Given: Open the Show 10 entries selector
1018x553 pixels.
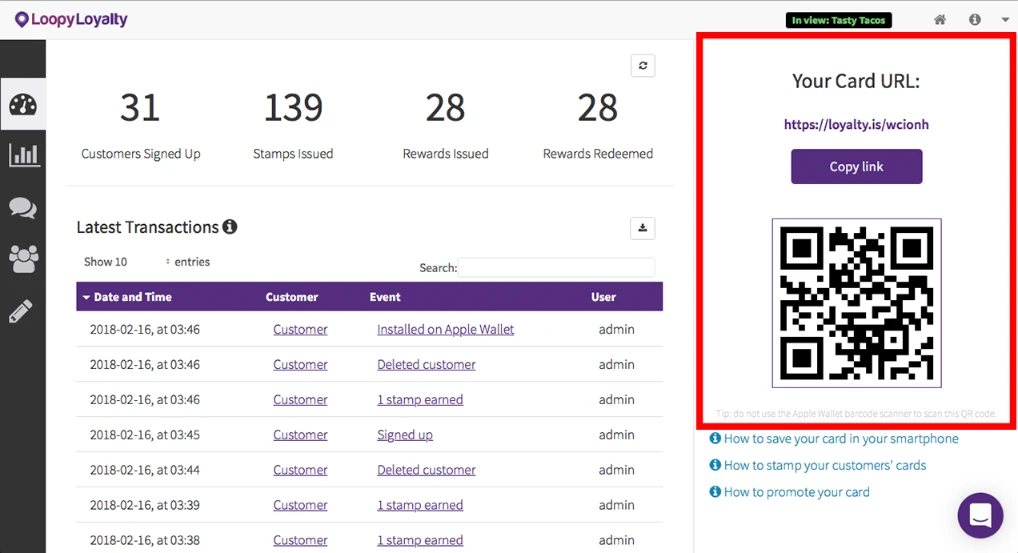Looking at the screenshot, I should pos(127,262).
